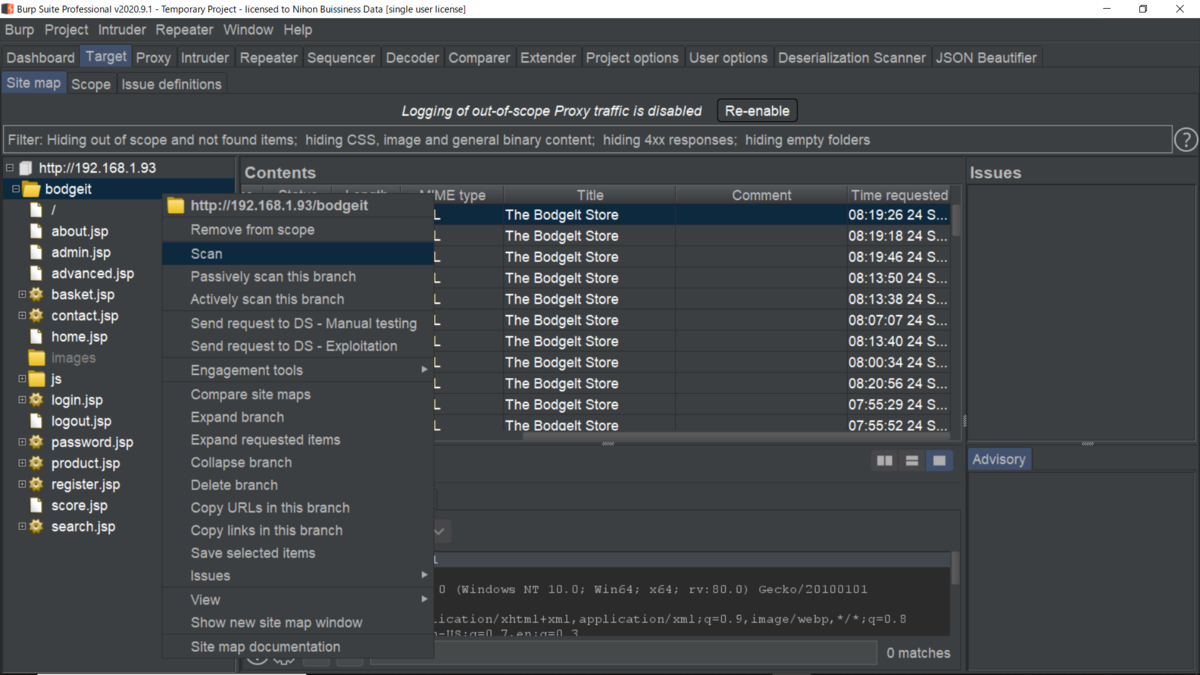Click the greyed images folder icon
1200x675 pixels.
click(x=36, y=357)
